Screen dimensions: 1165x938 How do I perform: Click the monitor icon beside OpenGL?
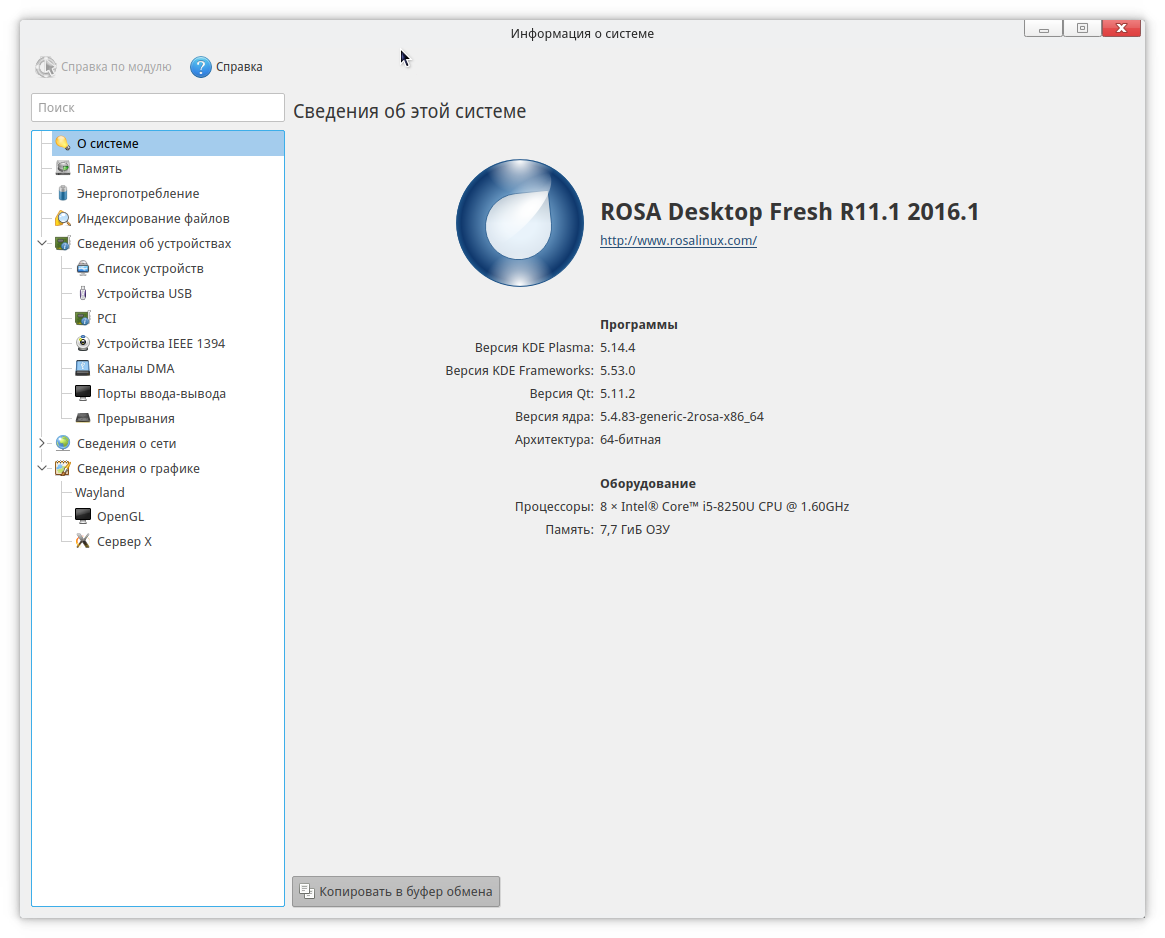coord(83,517)
